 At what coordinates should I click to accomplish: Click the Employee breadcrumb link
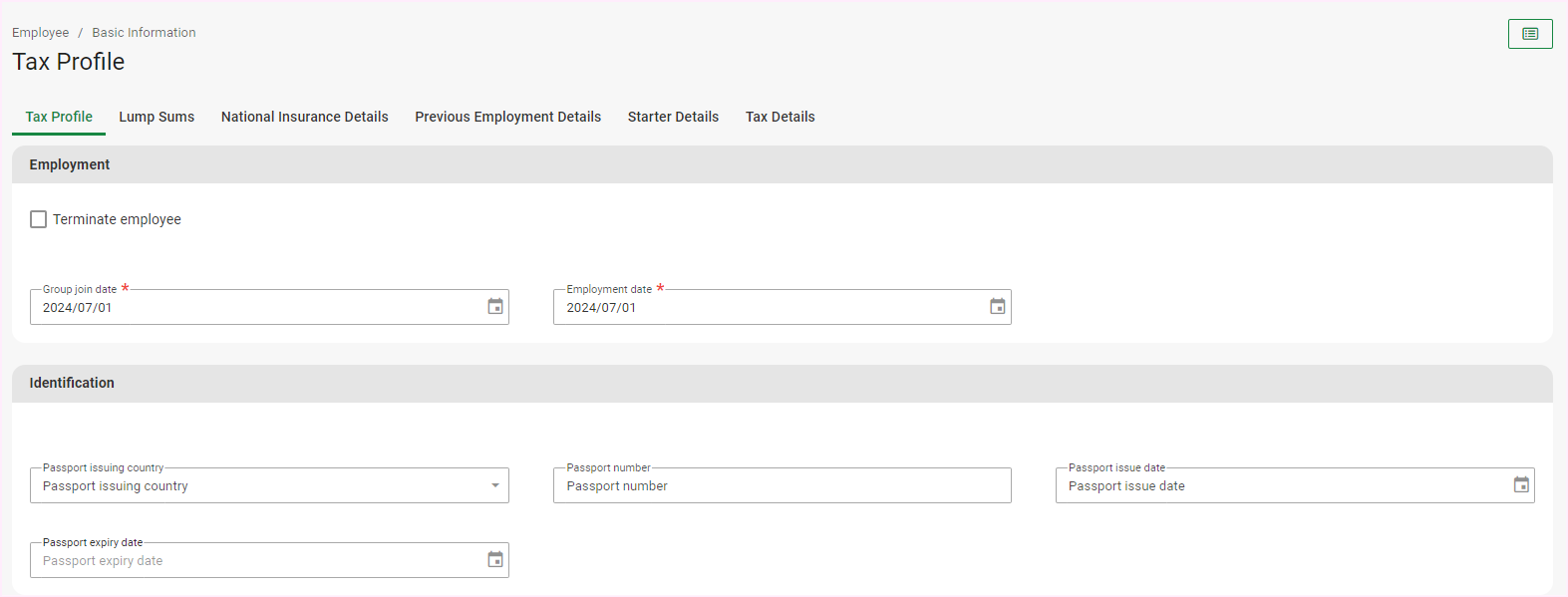point(41,33)
